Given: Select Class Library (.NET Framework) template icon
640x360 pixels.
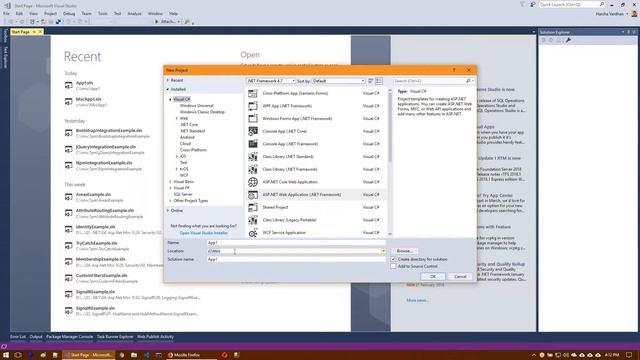Looking at the screenshot, I should (253, 169).
